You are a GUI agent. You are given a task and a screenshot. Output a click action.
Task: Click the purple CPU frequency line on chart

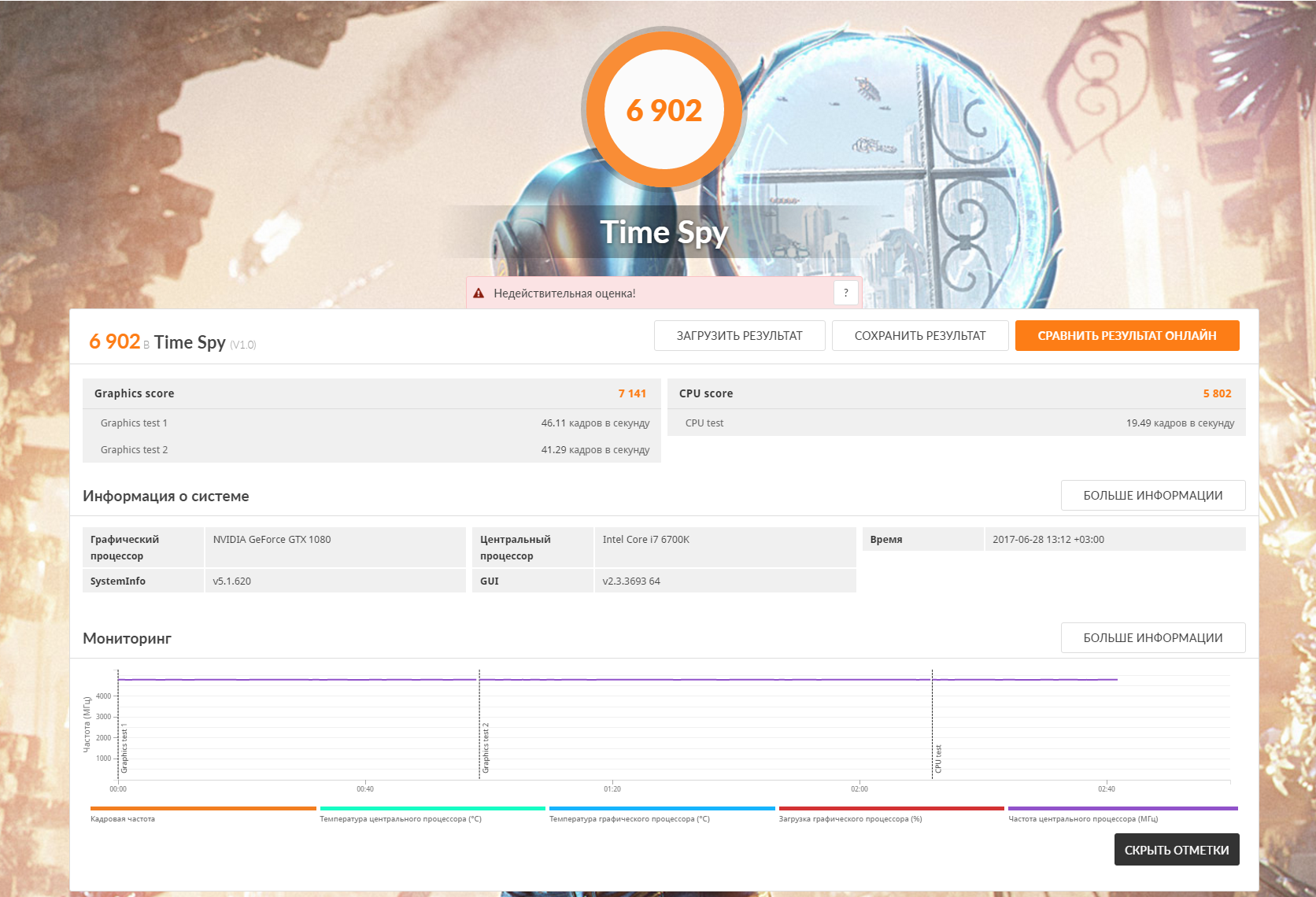pos(618,679)
